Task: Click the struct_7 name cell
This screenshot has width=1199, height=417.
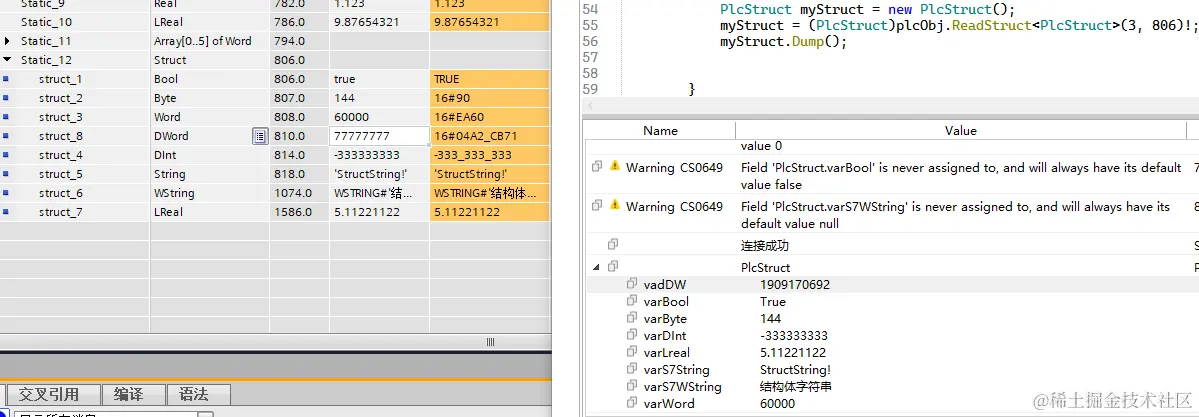Action: tap(60, 212)
